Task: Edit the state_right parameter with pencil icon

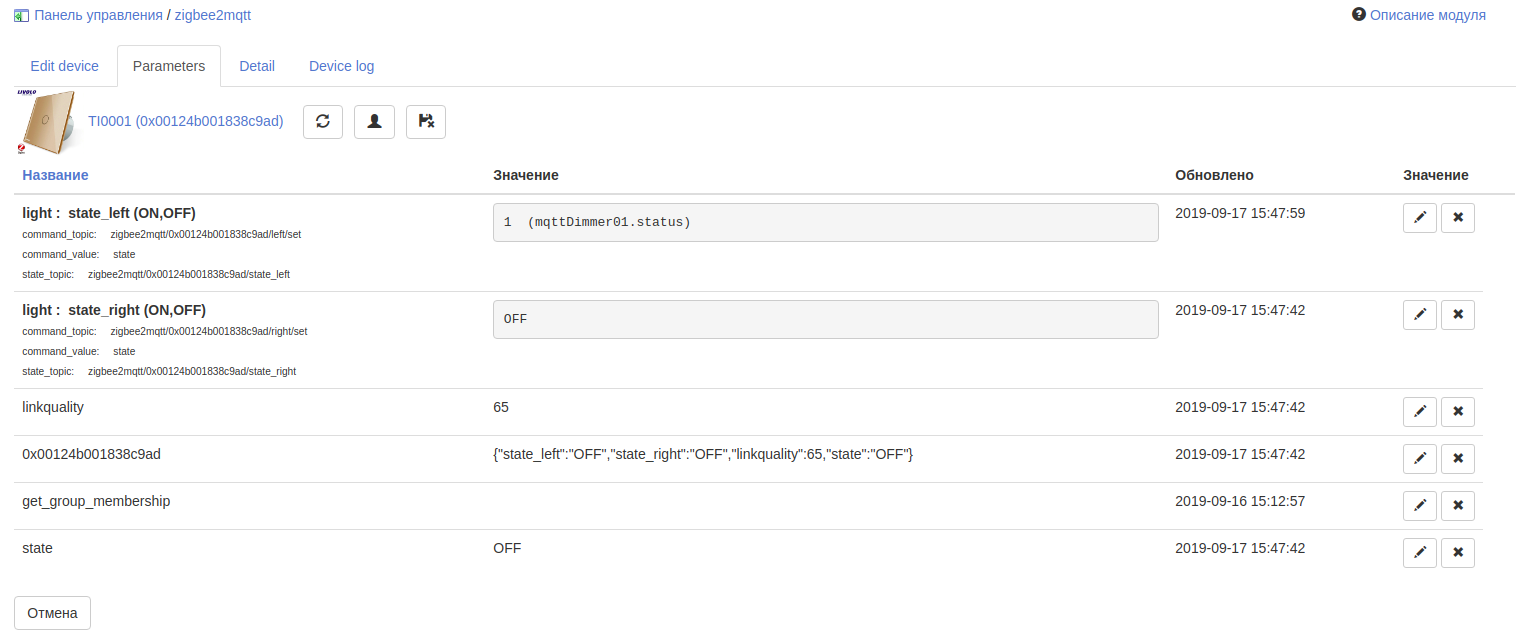Action: coord(1420,314)
